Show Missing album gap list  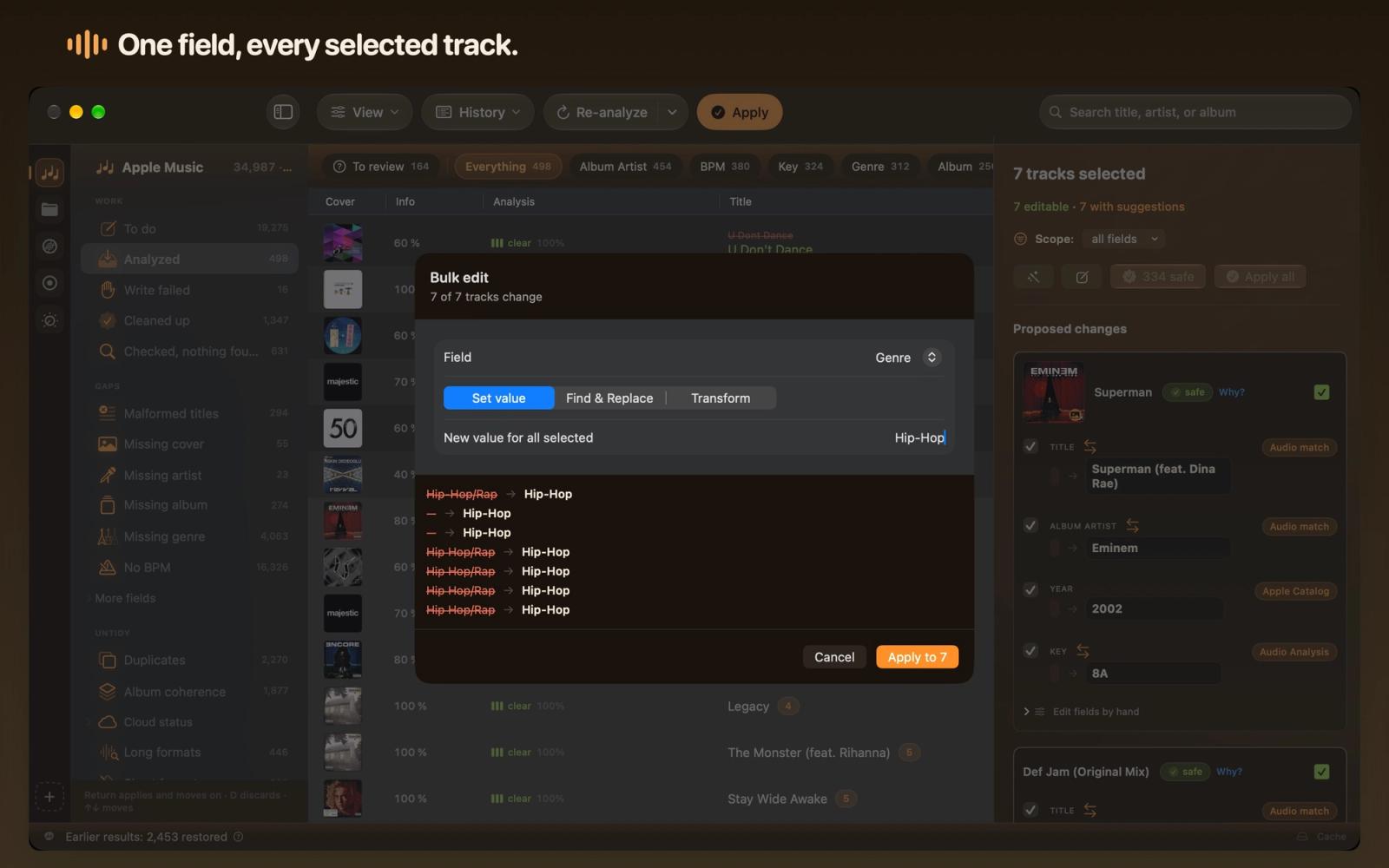pos(190,504)
